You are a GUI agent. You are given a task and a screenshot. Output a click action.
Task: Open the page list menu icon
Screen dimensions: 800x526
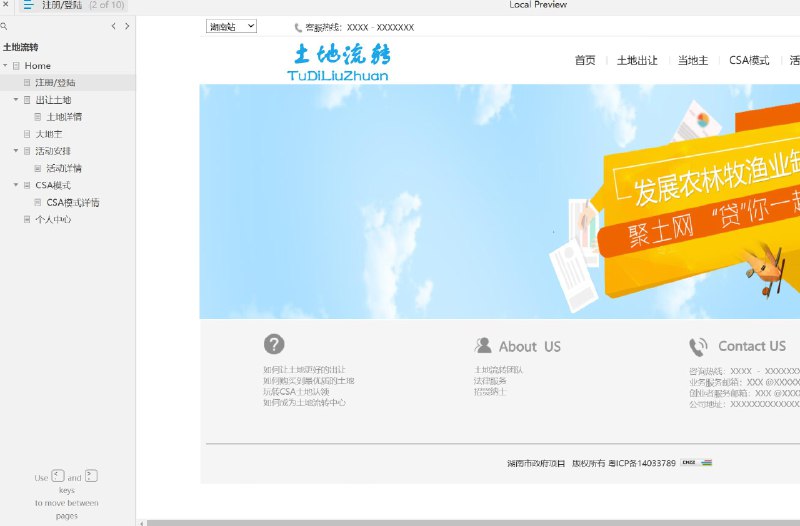[x=29, y=5]
